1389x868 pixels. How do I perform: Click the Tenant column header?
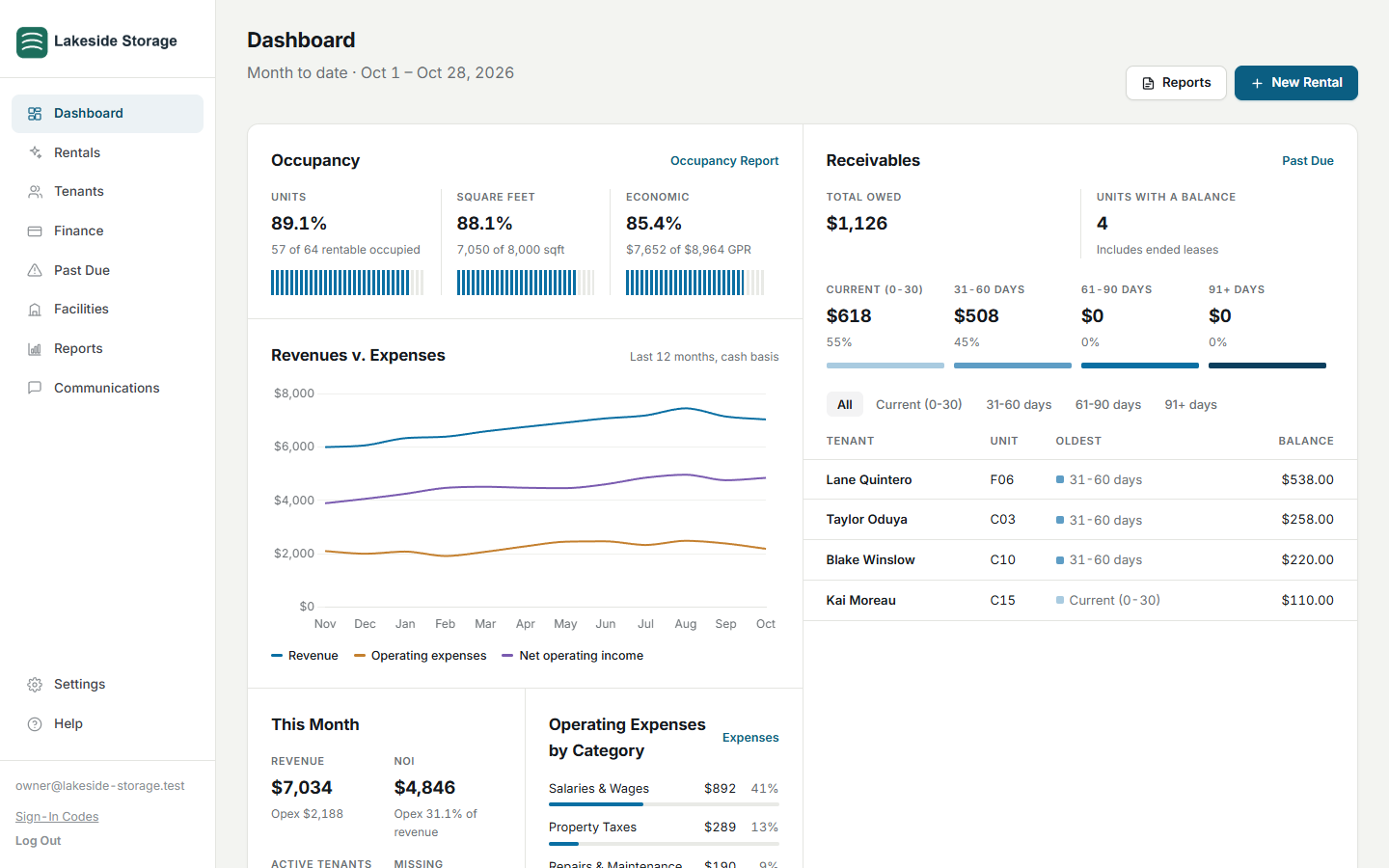(850, 441)
